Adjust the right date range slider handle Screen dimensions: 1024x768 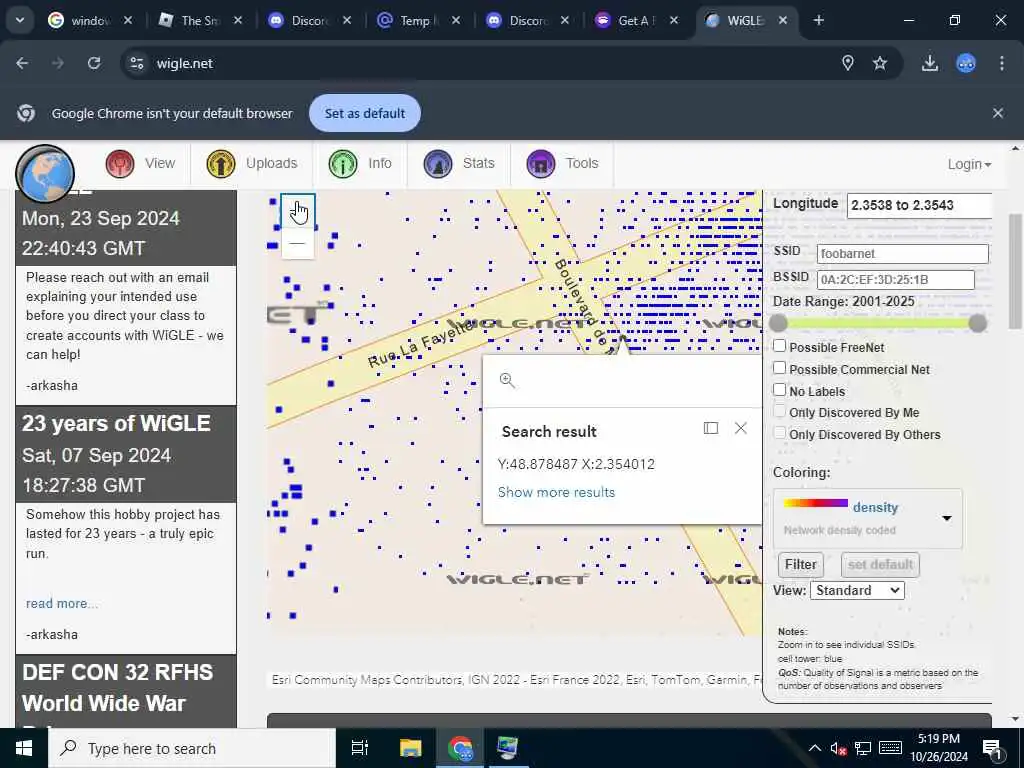(x=978, y=323)
